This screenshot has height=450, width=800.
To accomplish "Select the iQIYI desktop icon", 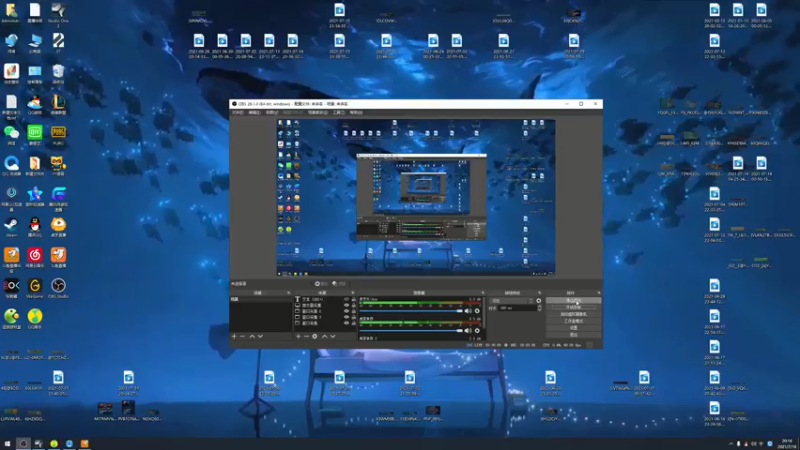I will click(35, 135).
